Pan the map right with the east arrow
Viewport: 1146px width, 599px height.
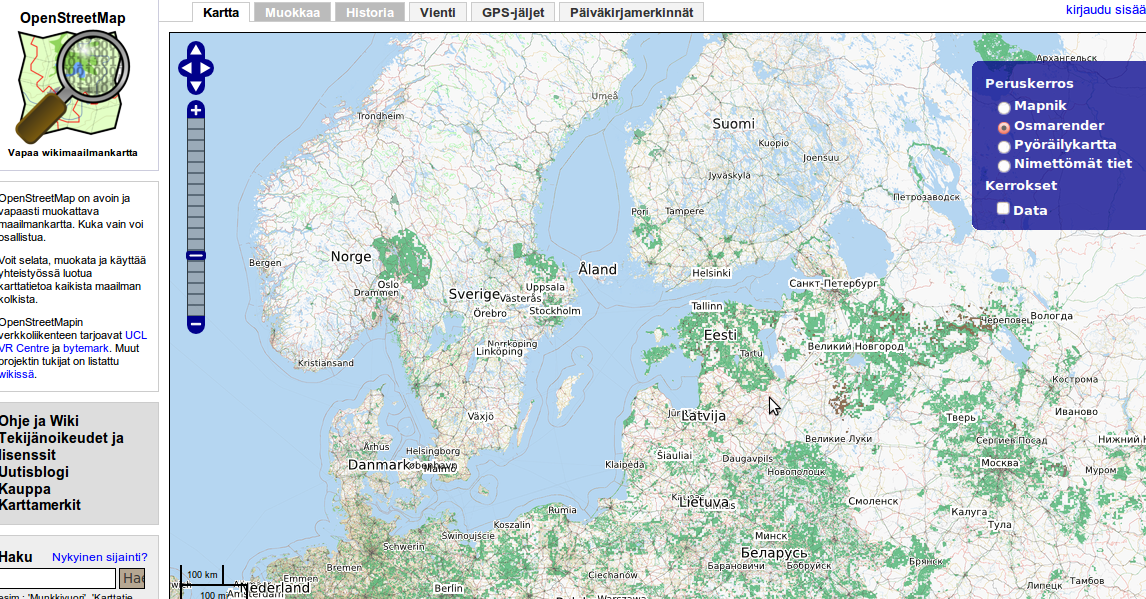[x=207, y=69]
